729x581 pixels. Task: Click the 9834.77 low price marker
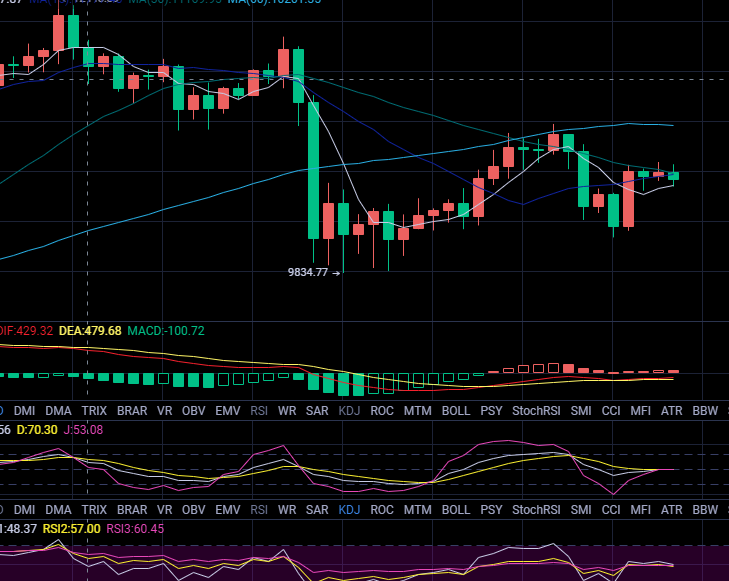pyautogui.click(x=308, y=271)
